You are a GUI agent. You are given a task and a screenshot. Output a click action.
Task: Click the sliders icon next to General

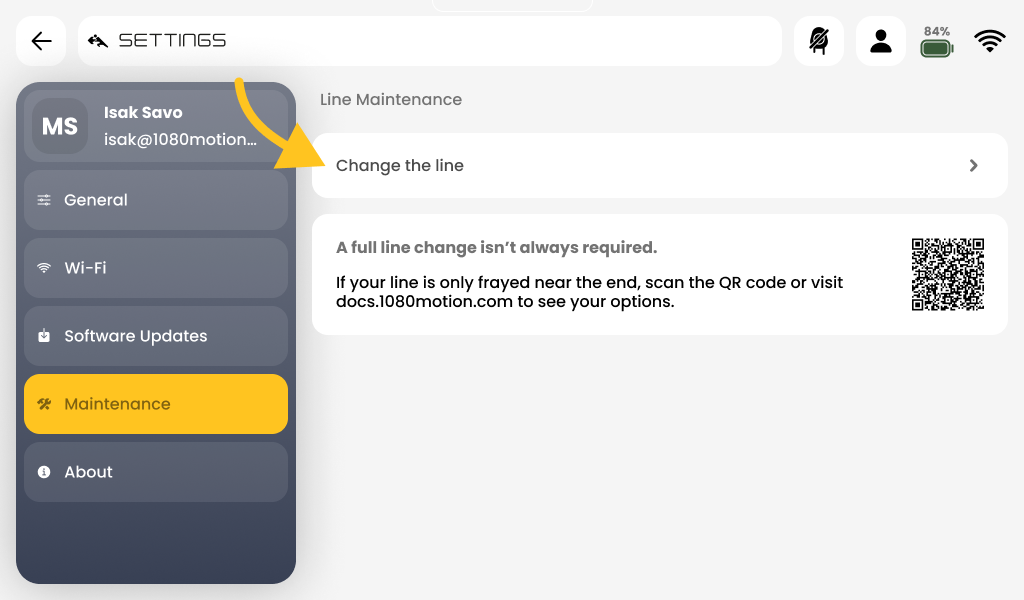click(x=44, y=200)
